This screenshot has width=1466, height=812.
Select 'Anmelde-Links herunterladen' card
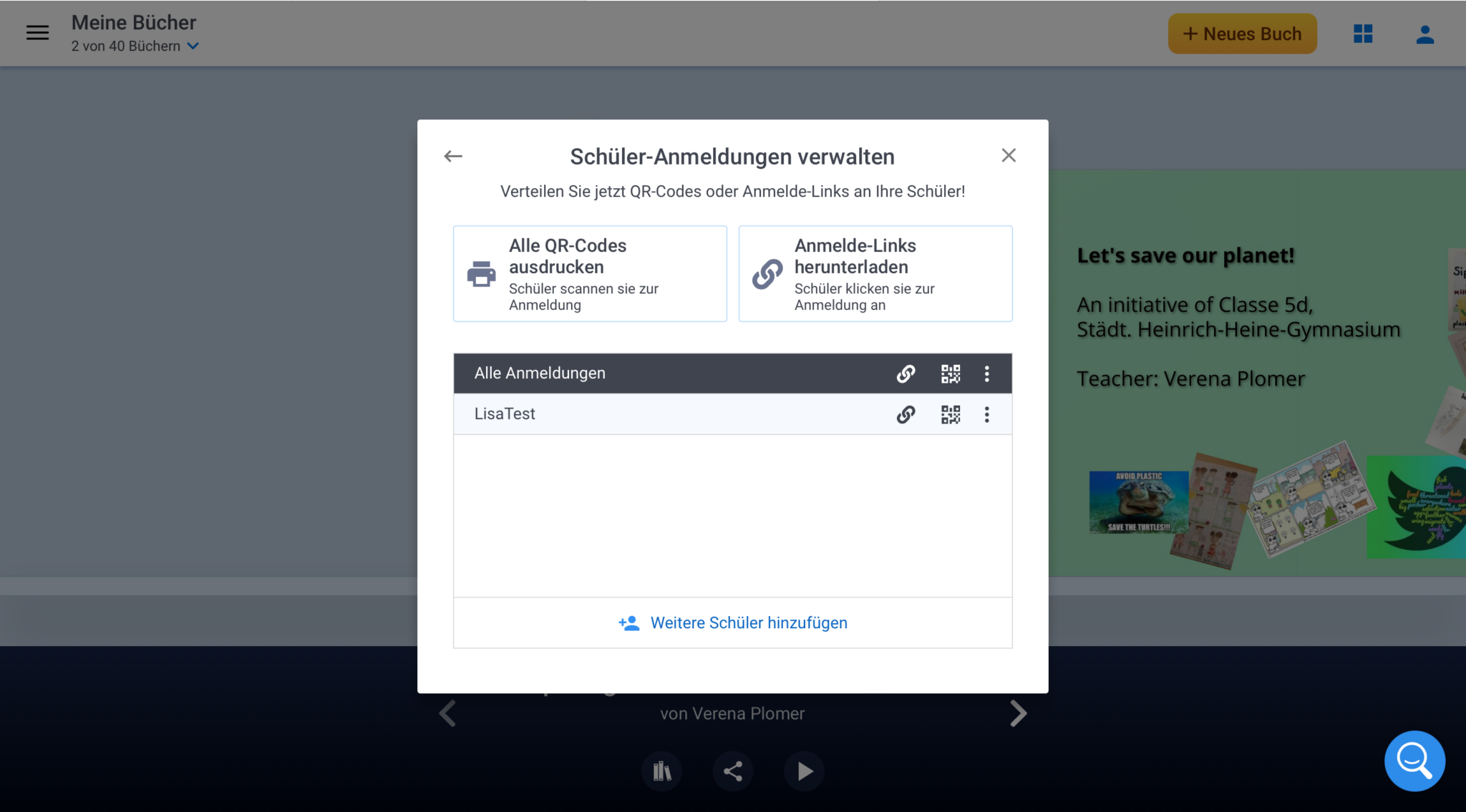875,274
